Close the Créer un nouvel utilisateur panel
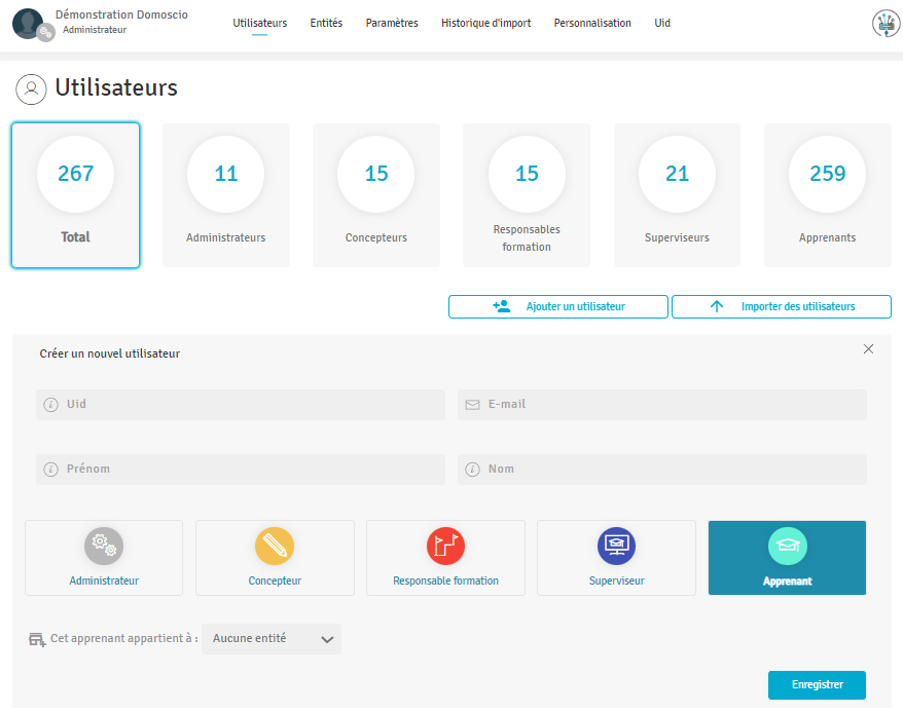This screenshot has height=708, width=903. (x=868, y=349)
